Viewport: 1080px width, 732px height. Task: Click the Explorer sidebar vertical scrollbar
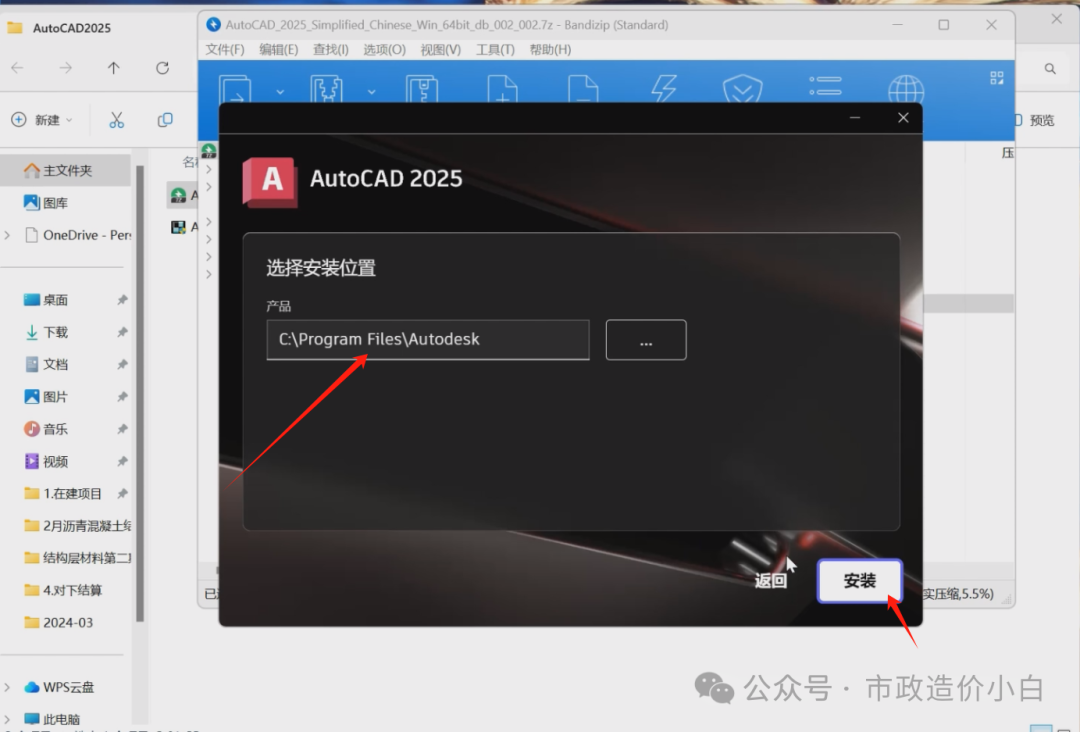[140, 393]
